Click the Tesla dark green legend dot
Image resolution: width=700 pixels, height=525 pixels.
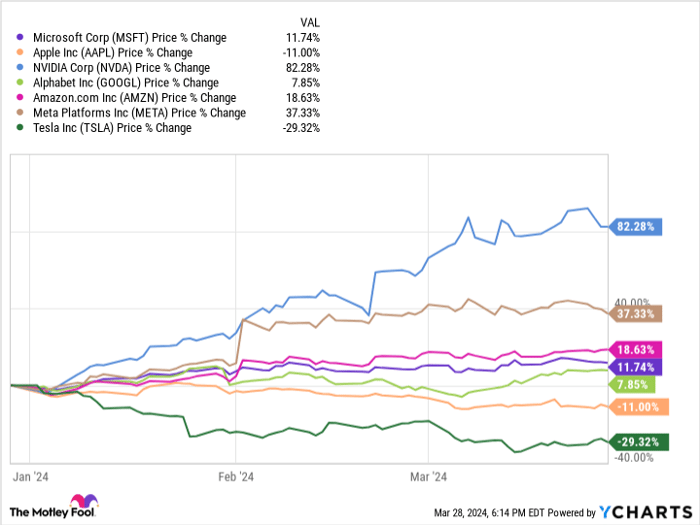pos(21,128)
